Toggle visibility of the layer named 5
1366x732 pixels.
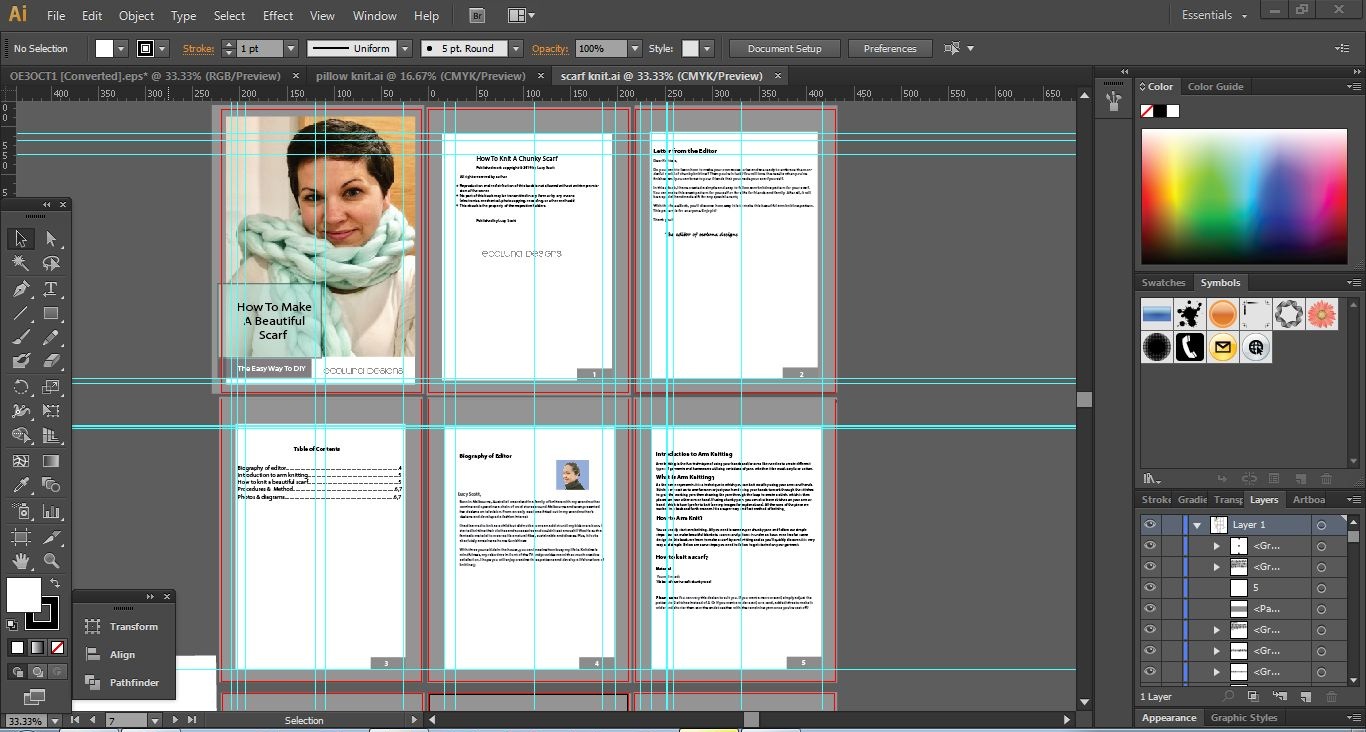click(1150, 588)
